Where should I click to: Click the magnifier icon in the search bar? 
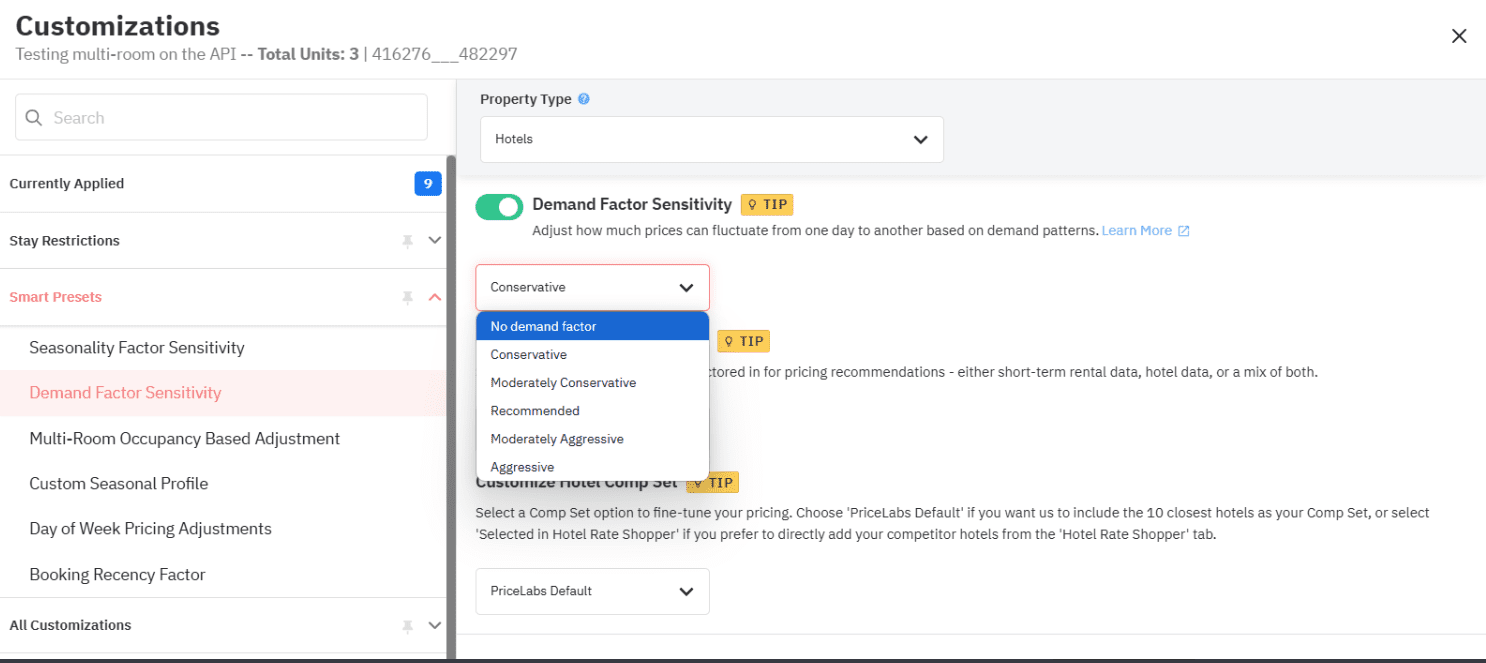tap(34, 117)
